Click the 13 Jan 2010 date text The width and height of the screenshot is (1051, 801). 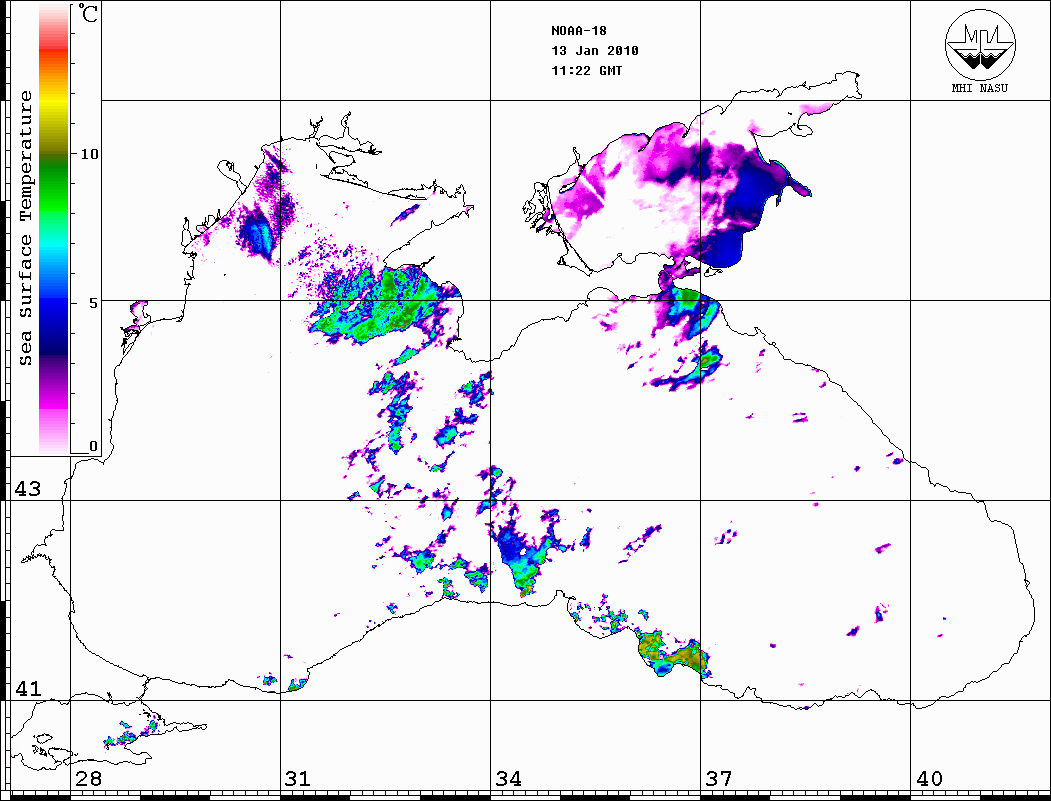(594, 51)
